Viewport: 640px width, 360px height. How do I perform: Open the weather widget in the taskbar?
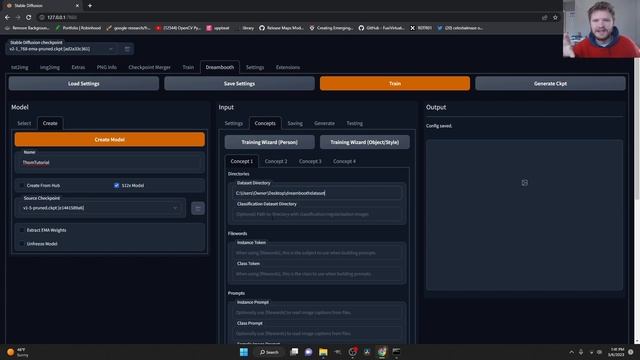point(17,352)
